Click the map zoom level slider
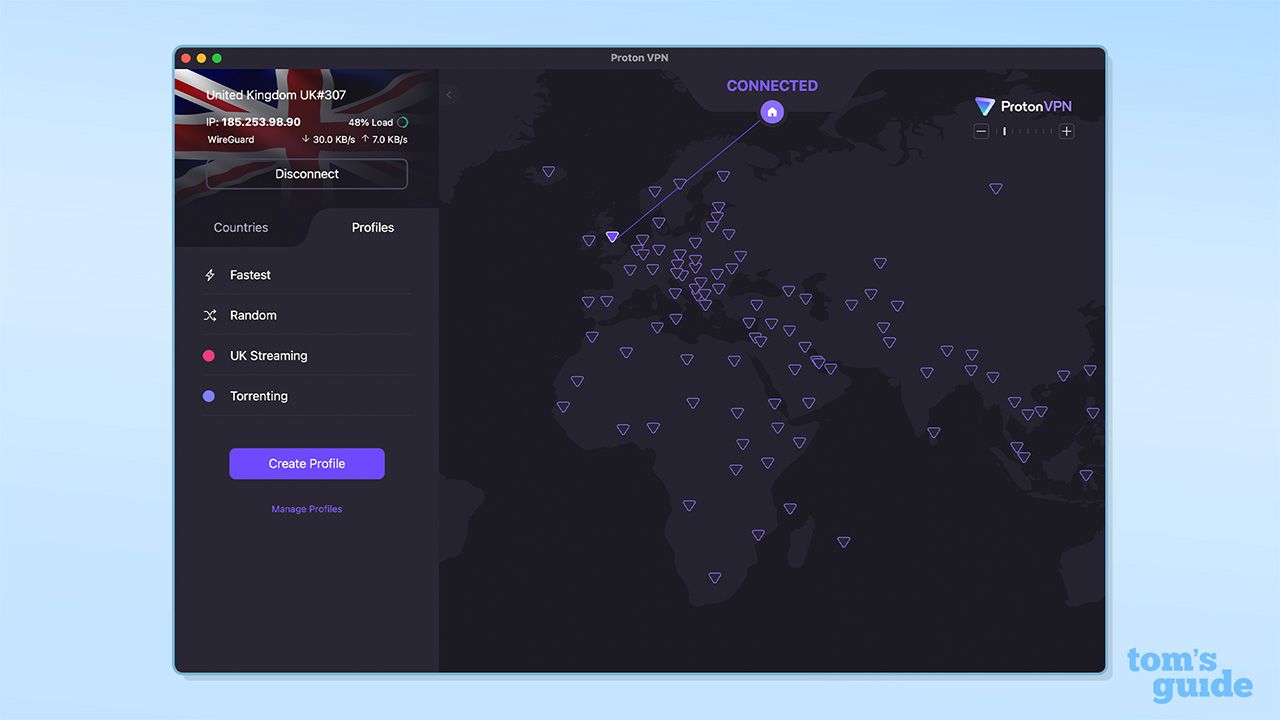Screen dimensions: 1280x720 pyautogui.click(x=1024, y=131)
